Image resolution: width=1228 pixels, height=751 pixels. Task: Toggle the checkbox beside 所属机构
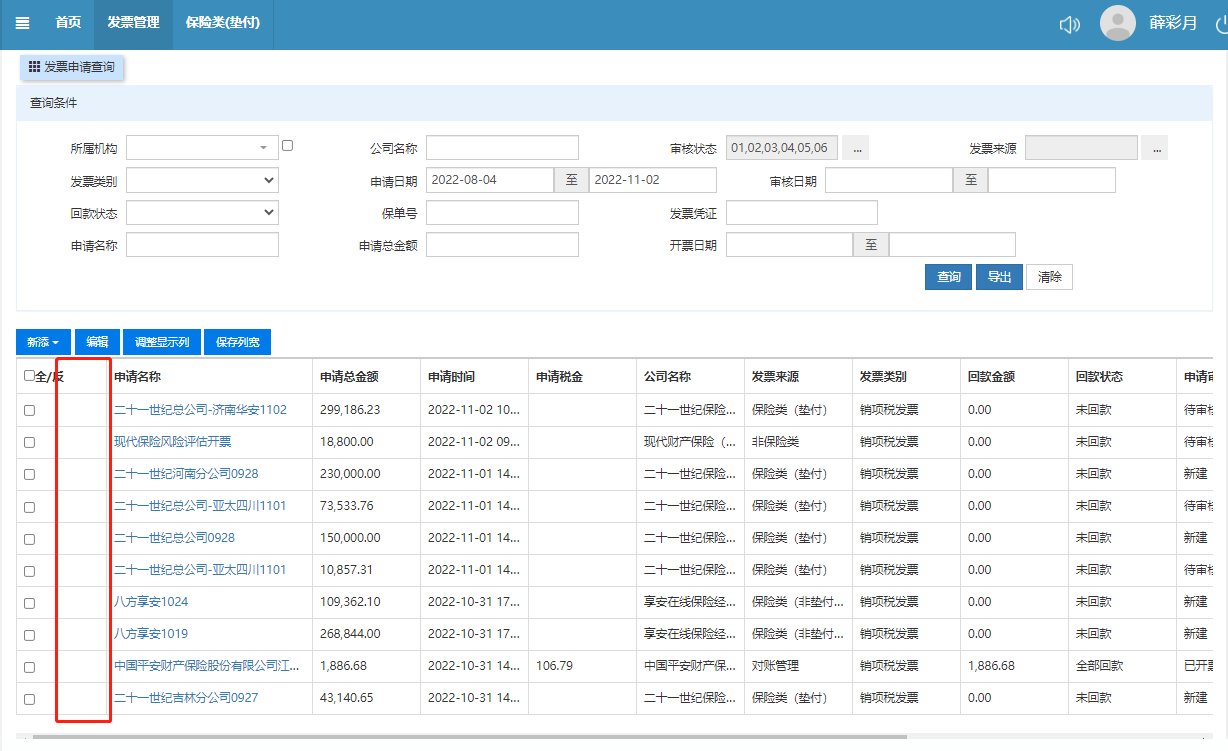(x=287, y=145)
